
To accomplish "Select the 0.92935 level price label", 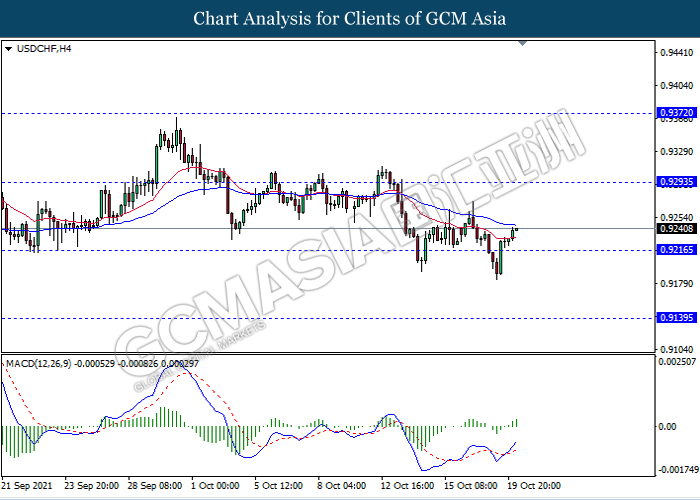I will click(677, 182).
